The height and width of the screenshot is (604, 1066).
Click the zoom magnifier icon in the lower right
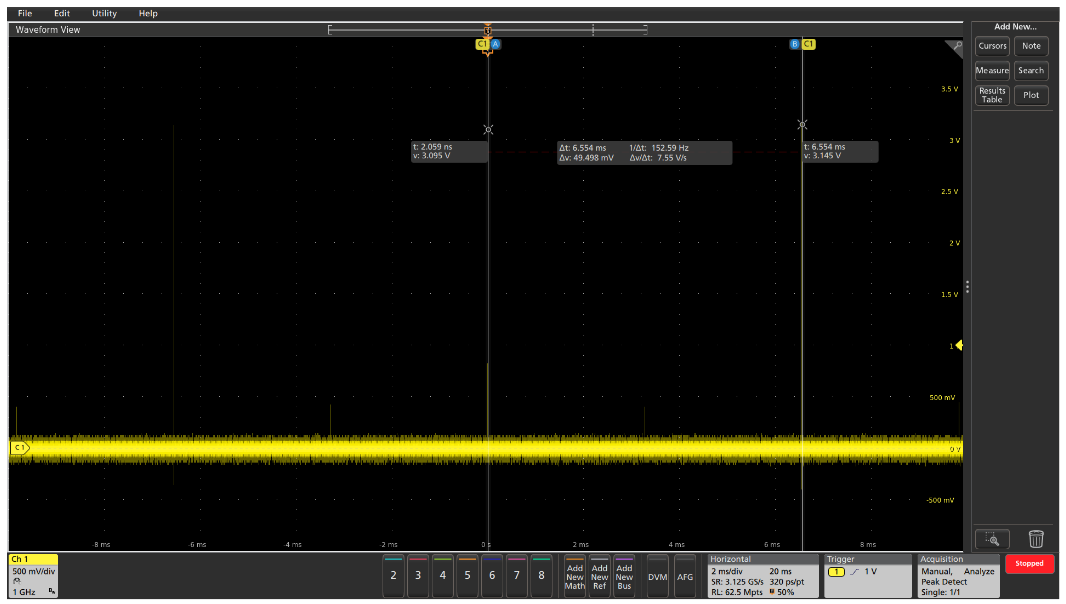(x=992, y=539)
